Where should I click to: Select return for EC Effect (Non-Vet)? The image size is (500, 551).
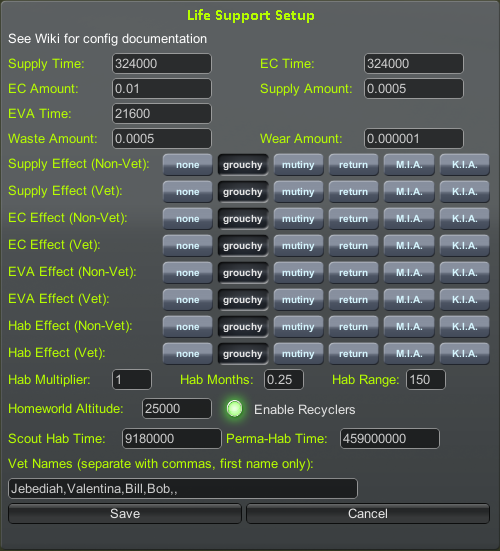(x=353, y=219)
